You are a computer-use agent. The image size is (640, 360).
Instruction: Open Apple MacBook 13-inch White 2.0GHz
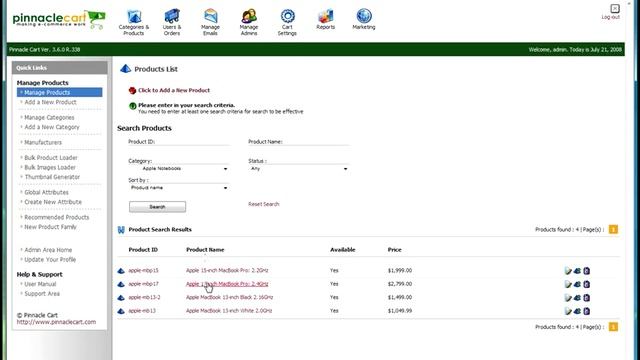point(229,311)
